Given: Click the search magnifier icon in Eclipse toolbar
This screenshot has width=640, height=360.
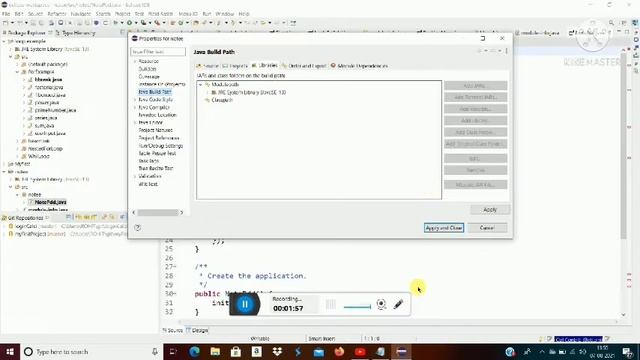Looking at the screenshot, I should [611, 23].
